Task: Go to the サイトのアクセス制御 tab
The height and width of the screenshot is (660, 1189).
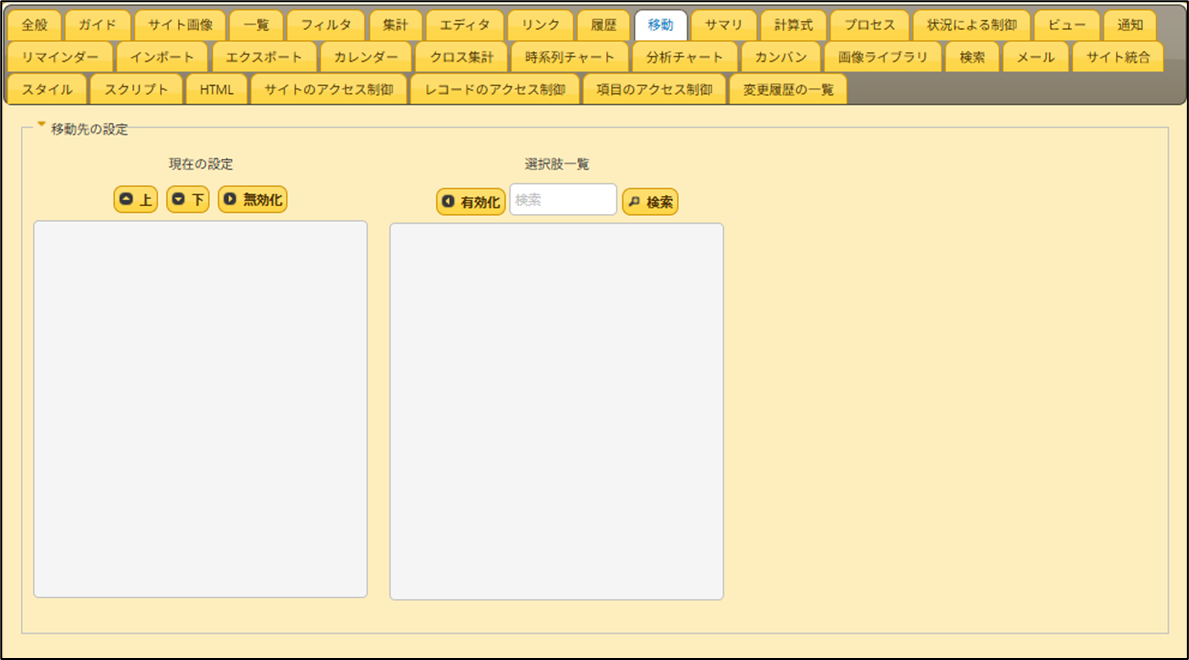Action: [x=328, y=89]
